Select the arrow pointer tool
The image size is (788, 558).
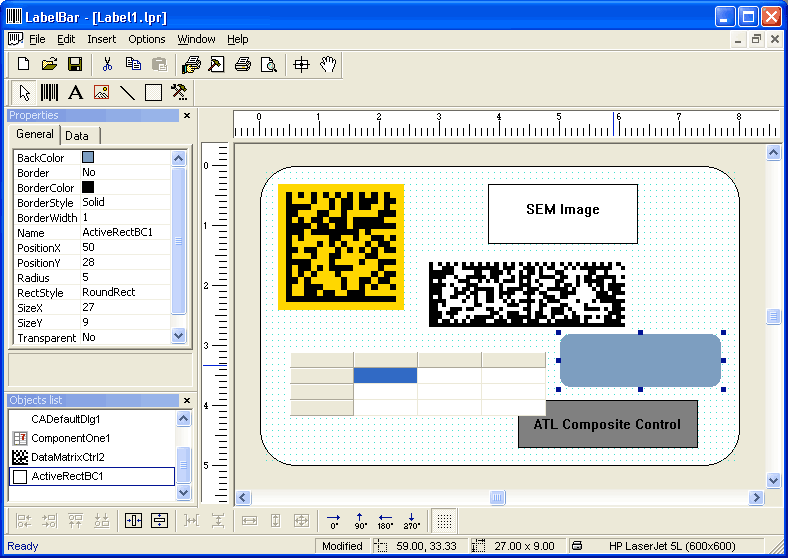click(24, 92)
